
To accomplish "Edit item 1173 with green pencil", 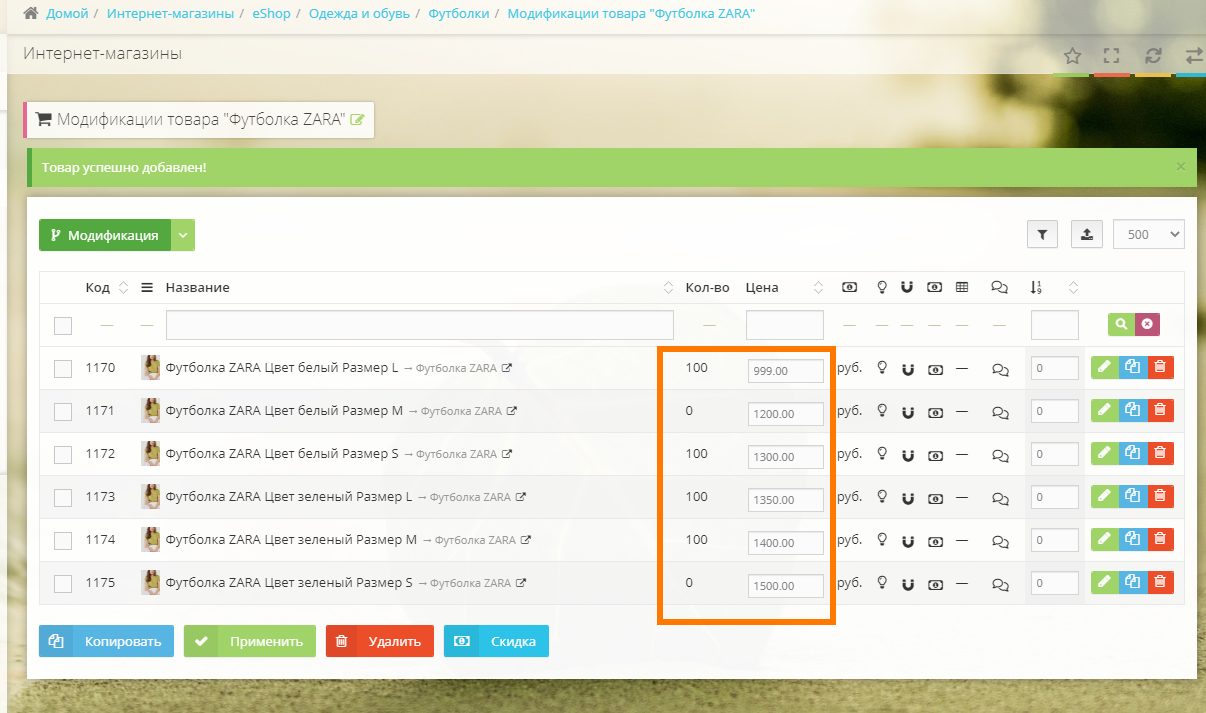I will [x=1104, y=496].
